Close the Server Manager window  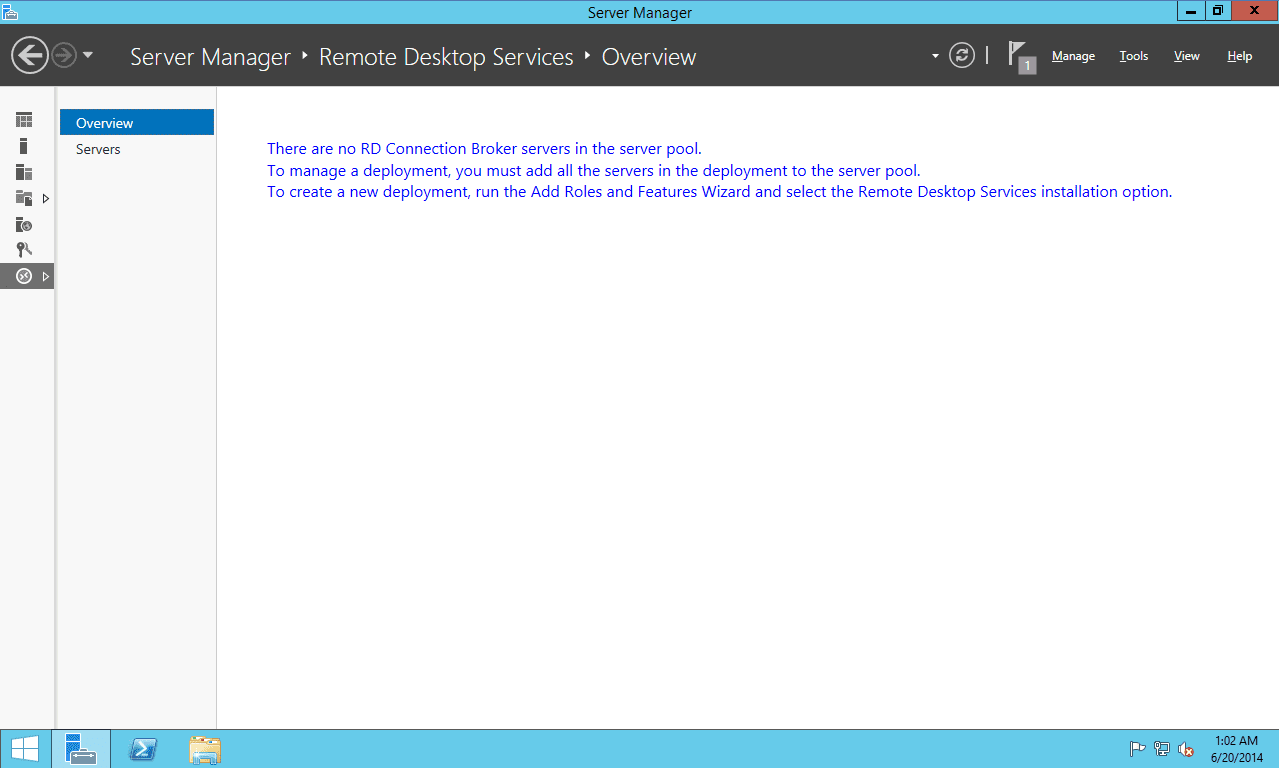1254,11
